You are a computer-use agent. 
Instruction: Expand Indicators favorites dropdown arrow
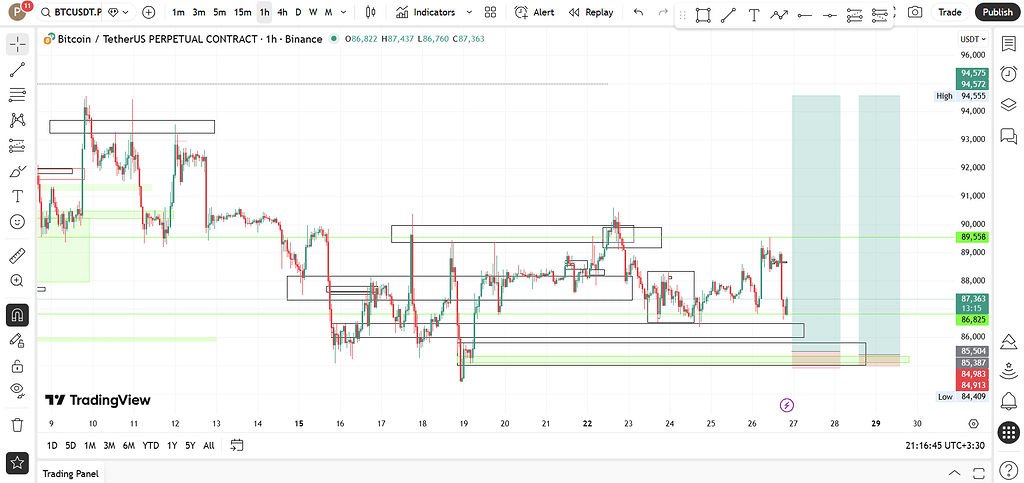(x=467, y=12)
